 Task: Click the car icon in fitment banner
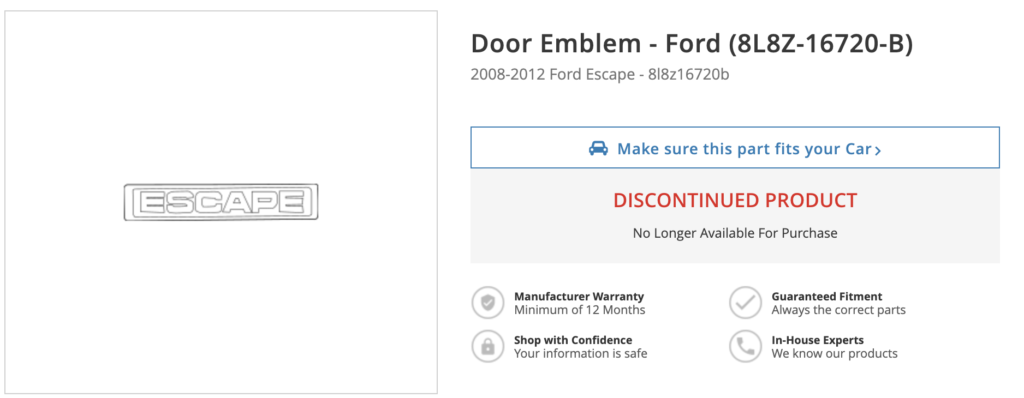(x=598, y=148)
